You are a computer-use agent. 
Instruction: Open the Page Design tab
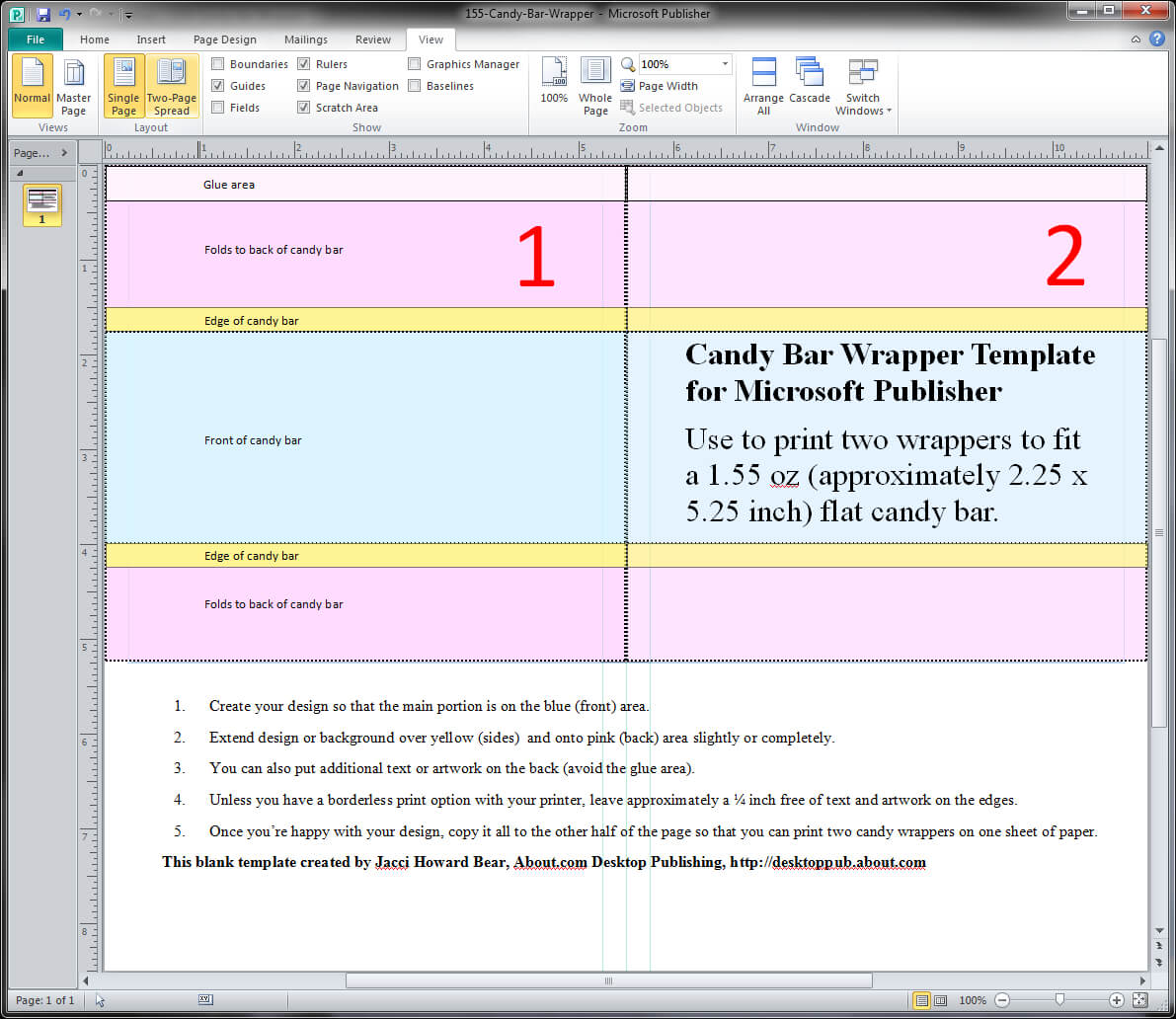click(224, 39)
